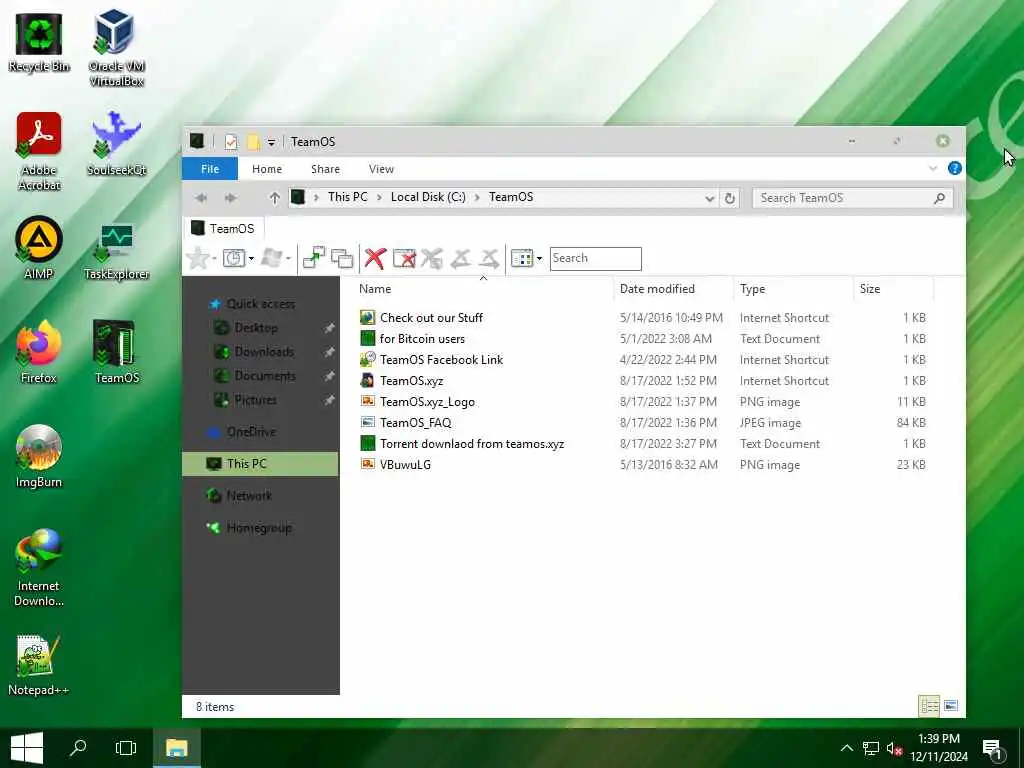Open the Share ribbon tab
Image resolution: width=1024 pixels, height=768 pixels.
[x=325, y=168]
